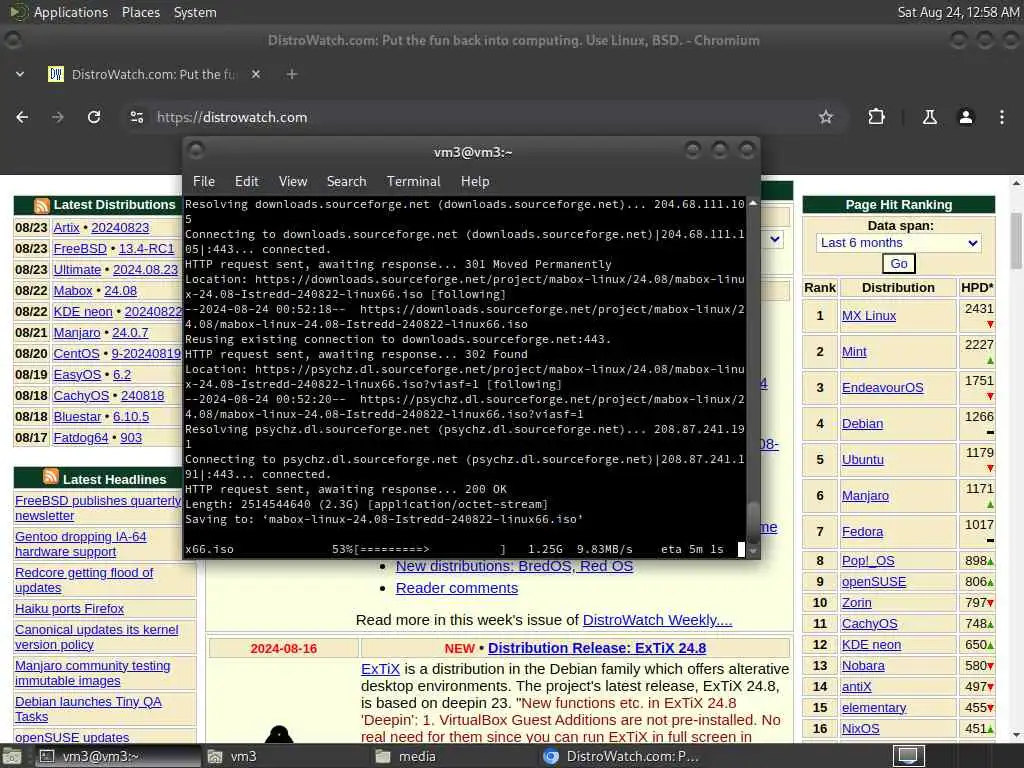Read Haiku ports Firefox headline
The width and height of the screenshot is (1024, 768).
pyautogui.click(x=69, y=608)
